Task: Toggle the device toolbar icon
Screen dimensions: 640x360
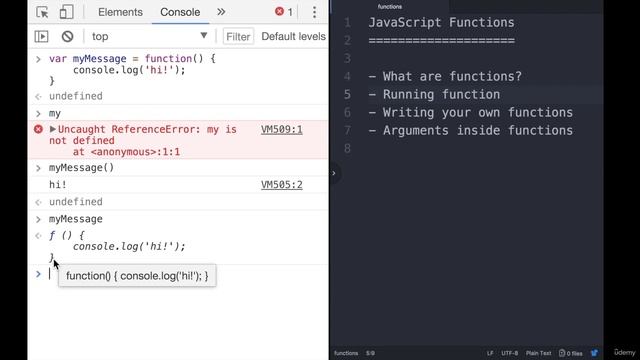Action: [x=67, y=12]
